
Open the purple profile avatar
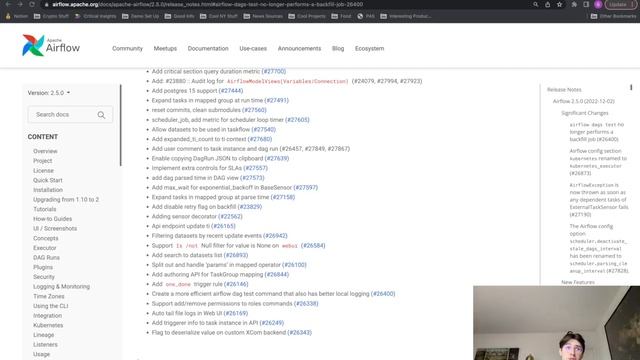coord(598,4)
